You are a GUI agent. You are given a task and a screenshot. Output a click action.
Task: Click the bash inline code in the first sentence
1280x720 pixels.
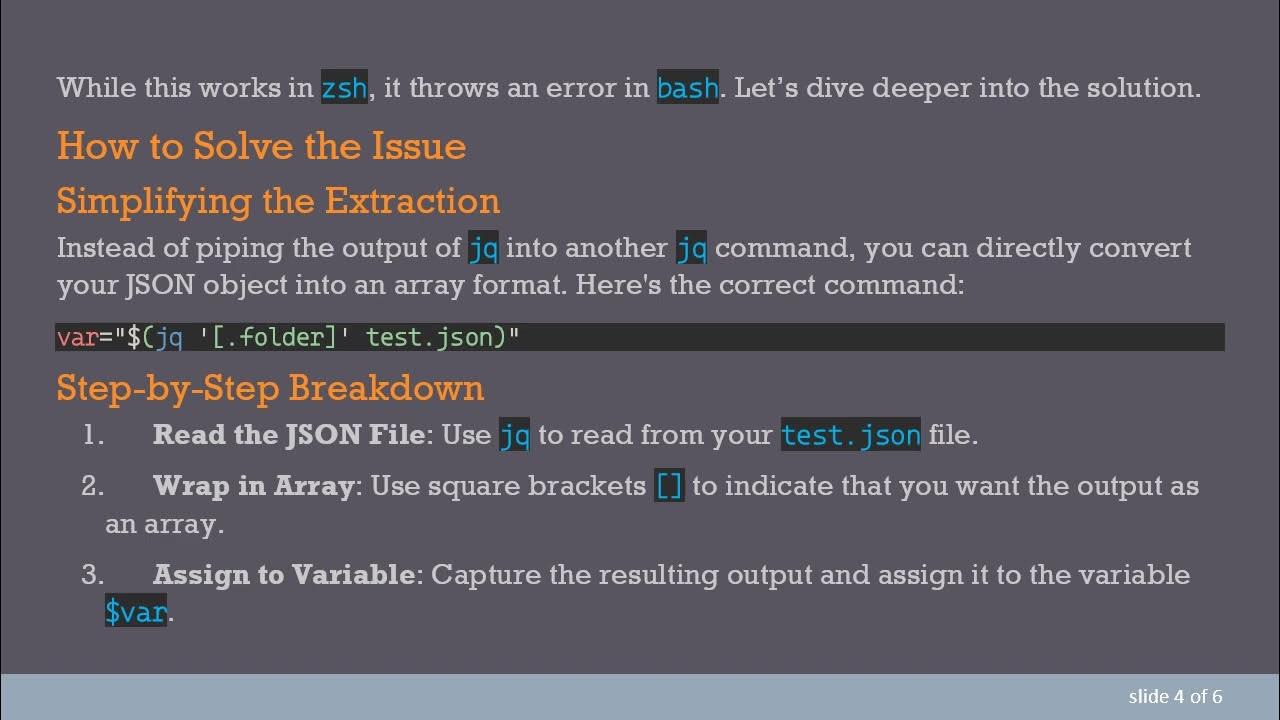click(687, 88)
